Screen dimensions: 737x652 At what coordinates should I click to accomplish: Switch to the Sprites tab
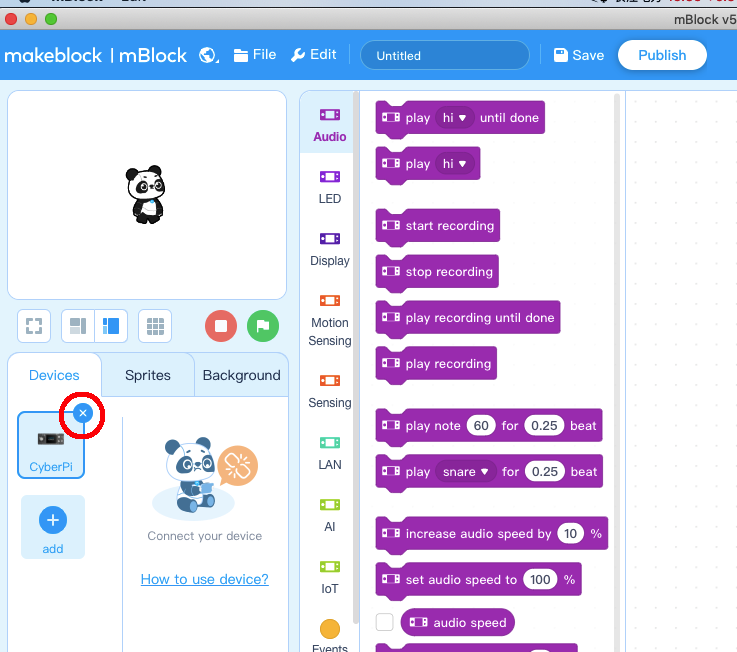pos(148,375)
